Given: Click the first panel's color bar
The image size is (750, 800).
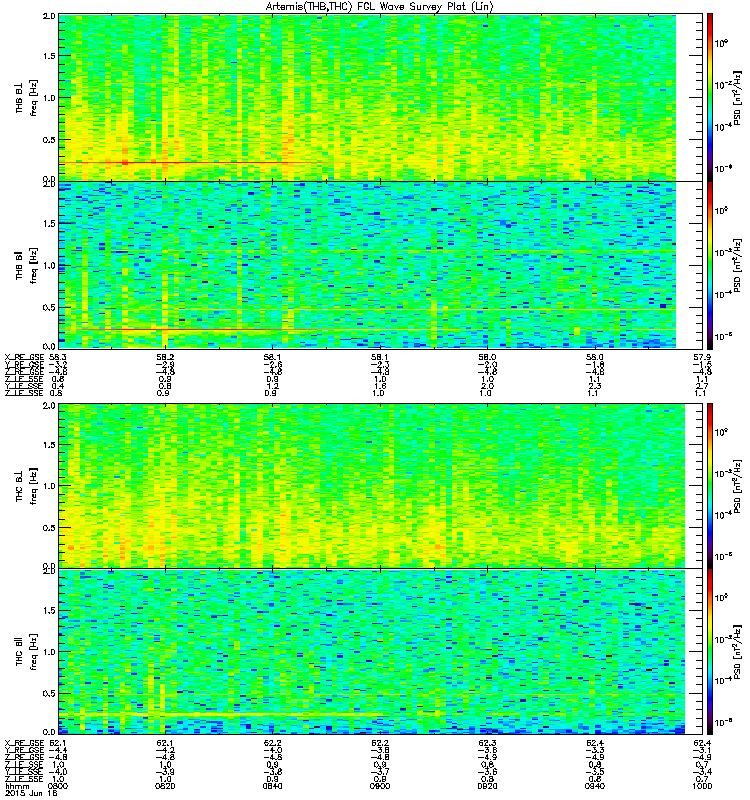Looking at the screenshot, I should [709, 97].
